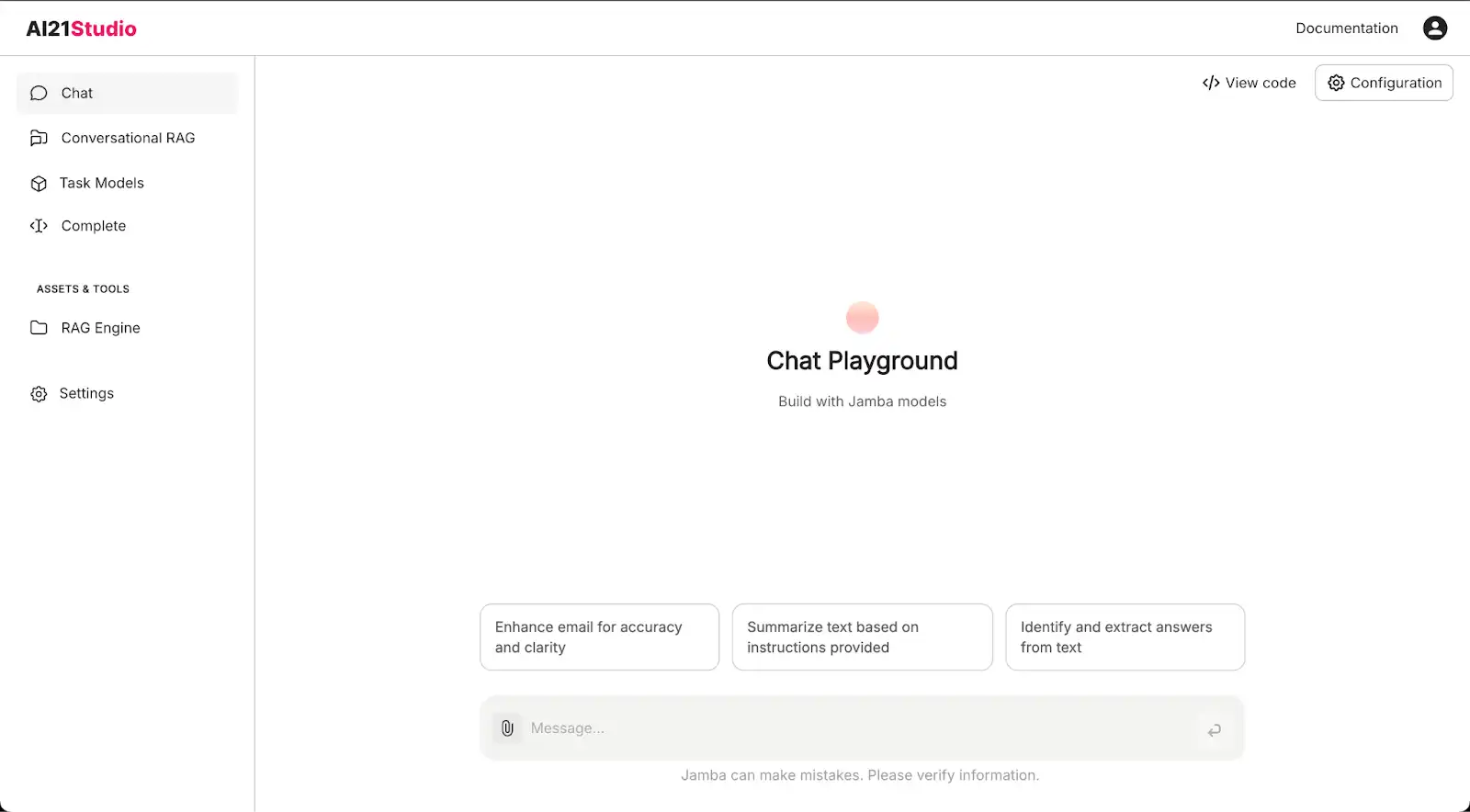Click the 'ASSETS & TOOLS' section label

83,288
